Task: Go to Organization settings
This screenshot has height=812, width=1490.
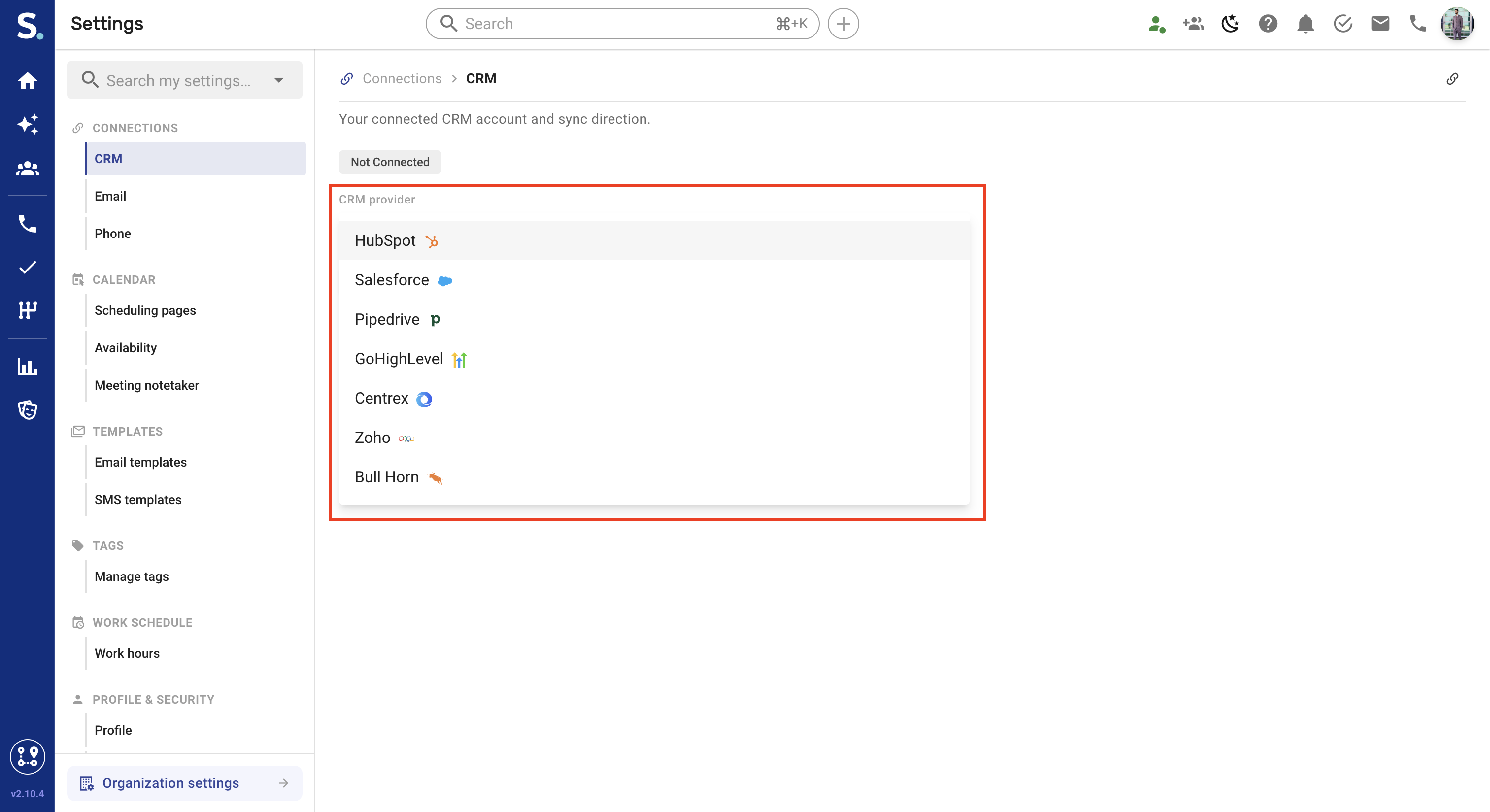Action: [x=184, y=783]
